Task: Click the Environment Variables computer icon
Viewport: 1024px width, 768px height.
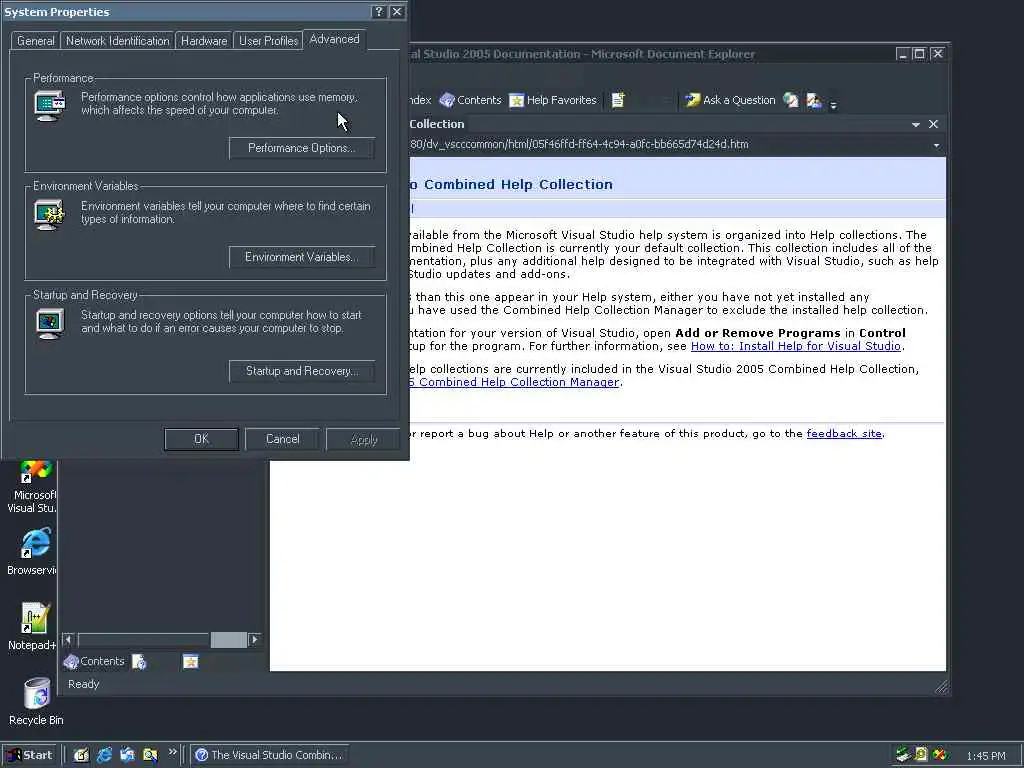Action: click(x=50, y=215)
